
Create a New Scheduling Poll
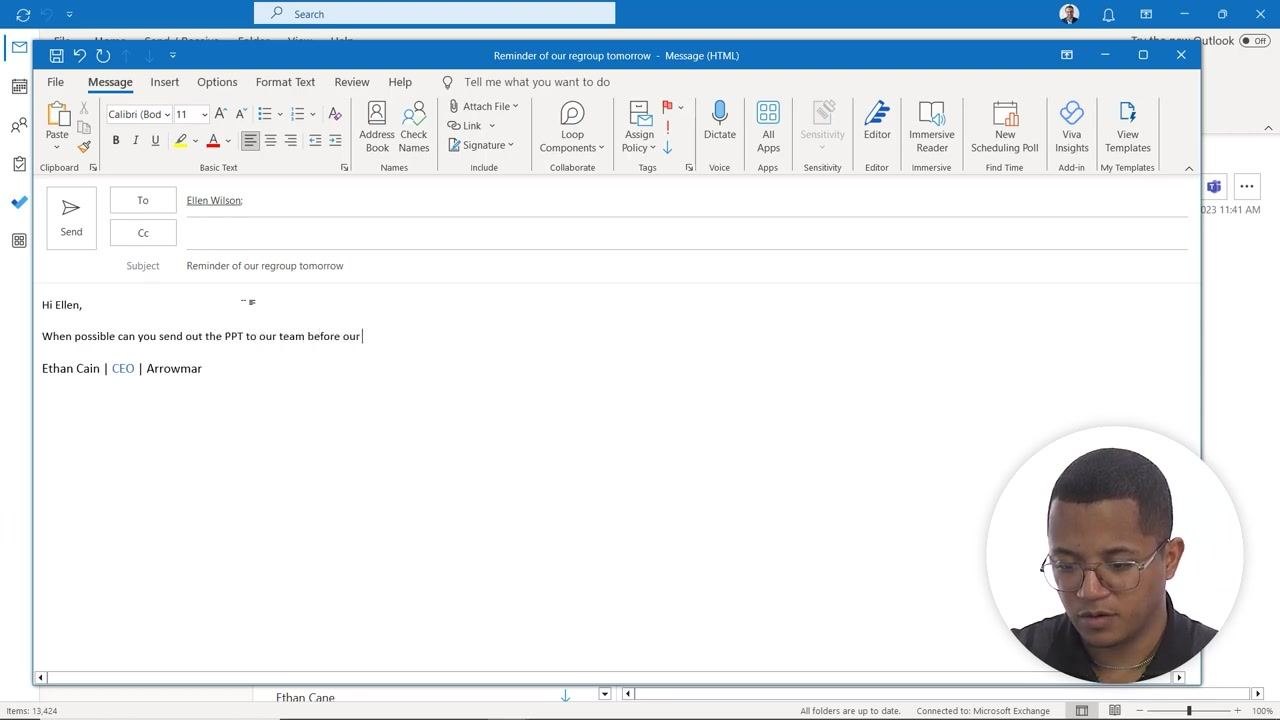pos(1004,127)
